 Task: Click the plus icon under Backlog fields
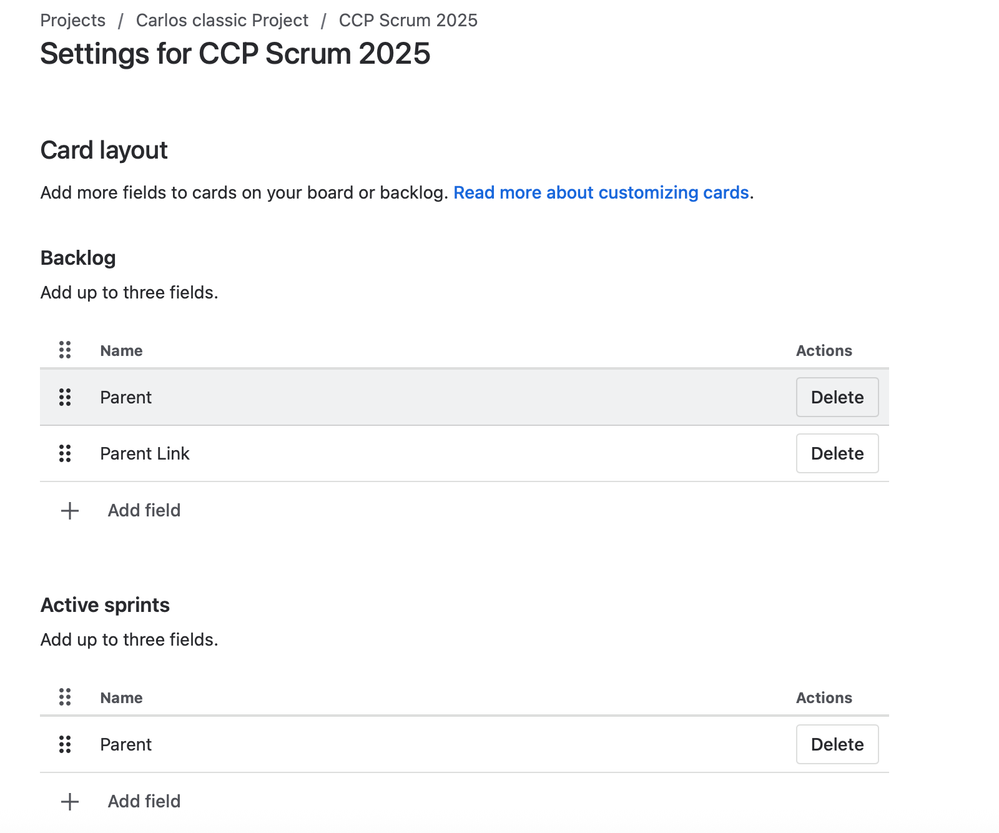coord(70,511)
